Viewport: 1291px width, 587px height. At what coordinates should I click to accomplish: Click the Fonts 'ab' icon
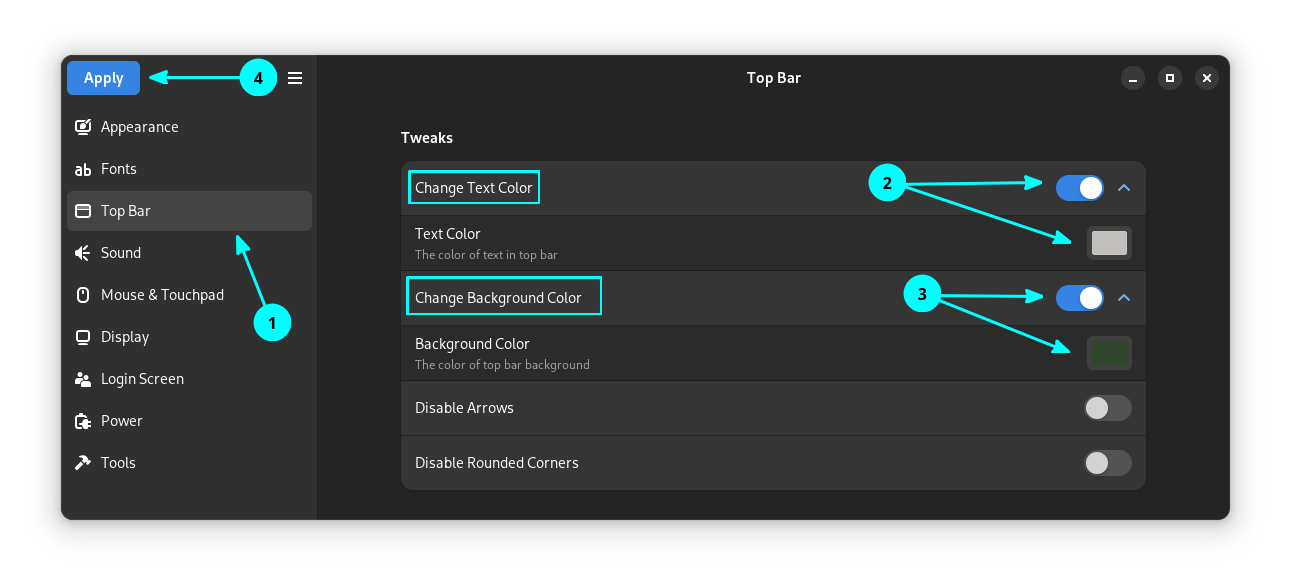tap(83, 170)
